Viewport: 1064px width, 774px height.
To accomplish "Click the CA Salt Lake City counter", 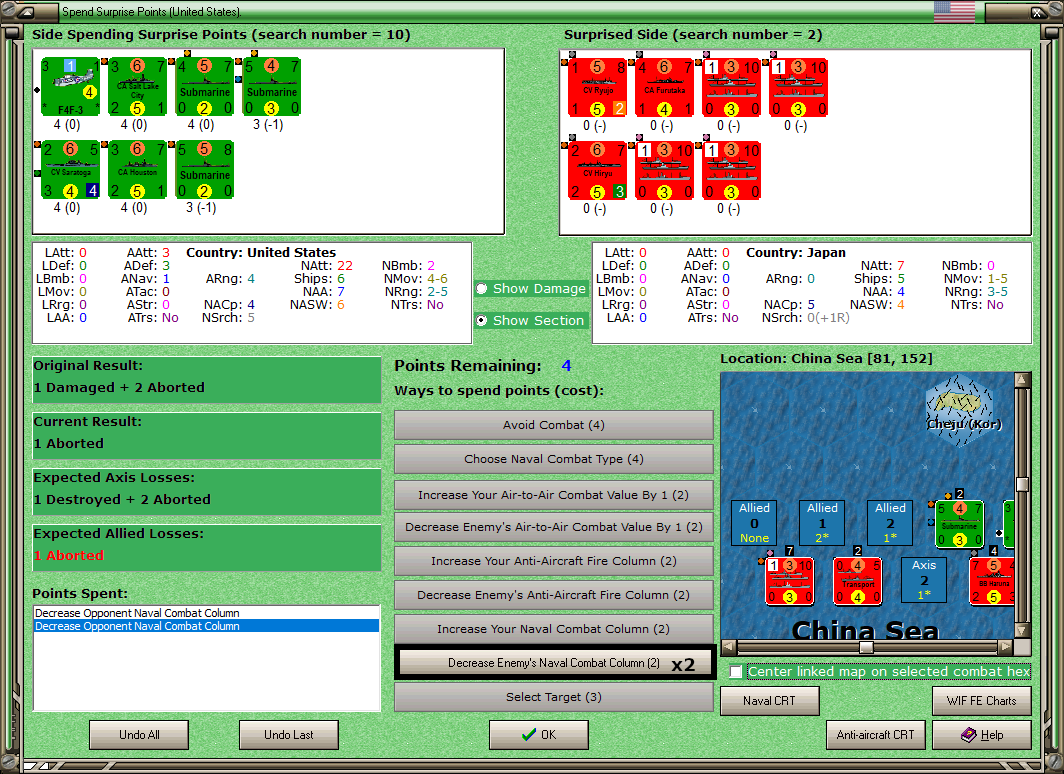I will [x=138, y=87].
